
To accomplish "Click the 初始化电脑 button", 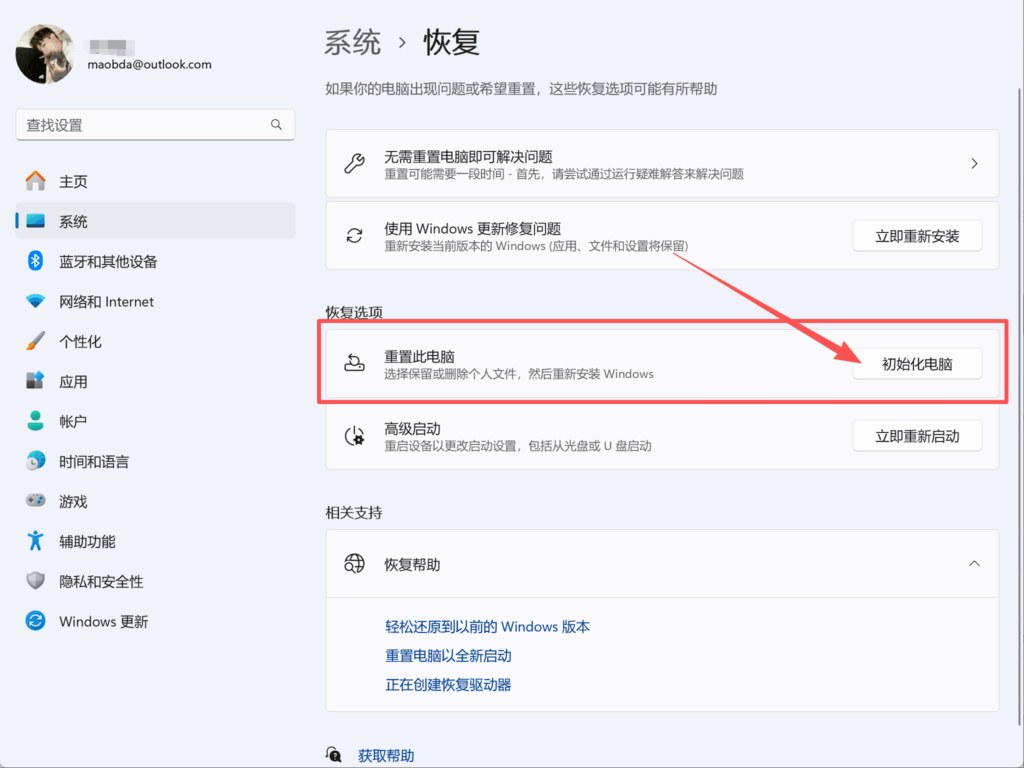I will point(916,363).
